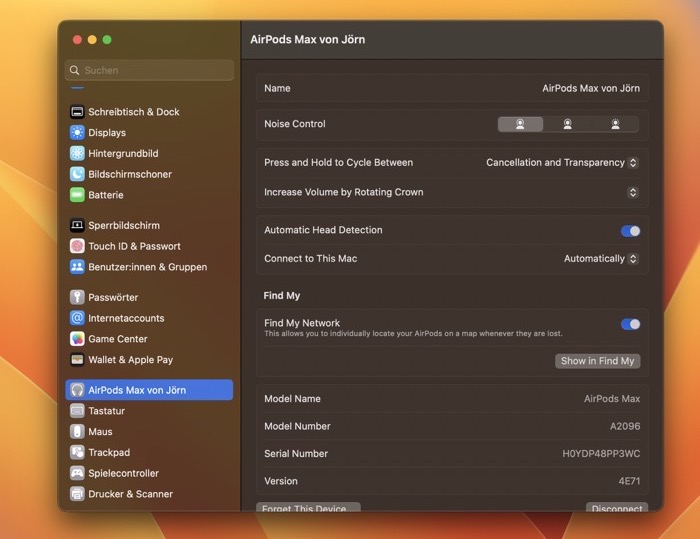Click the Disconnect button
The height and width of the screenshot is (539, 700).
point(617,508)
